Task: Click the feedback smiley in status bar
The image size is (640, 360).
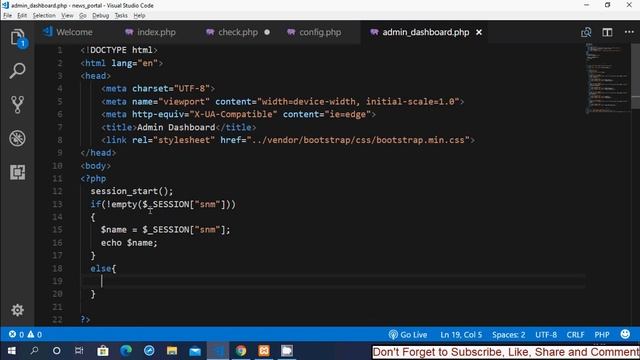Action: click(x=625, y=334)
